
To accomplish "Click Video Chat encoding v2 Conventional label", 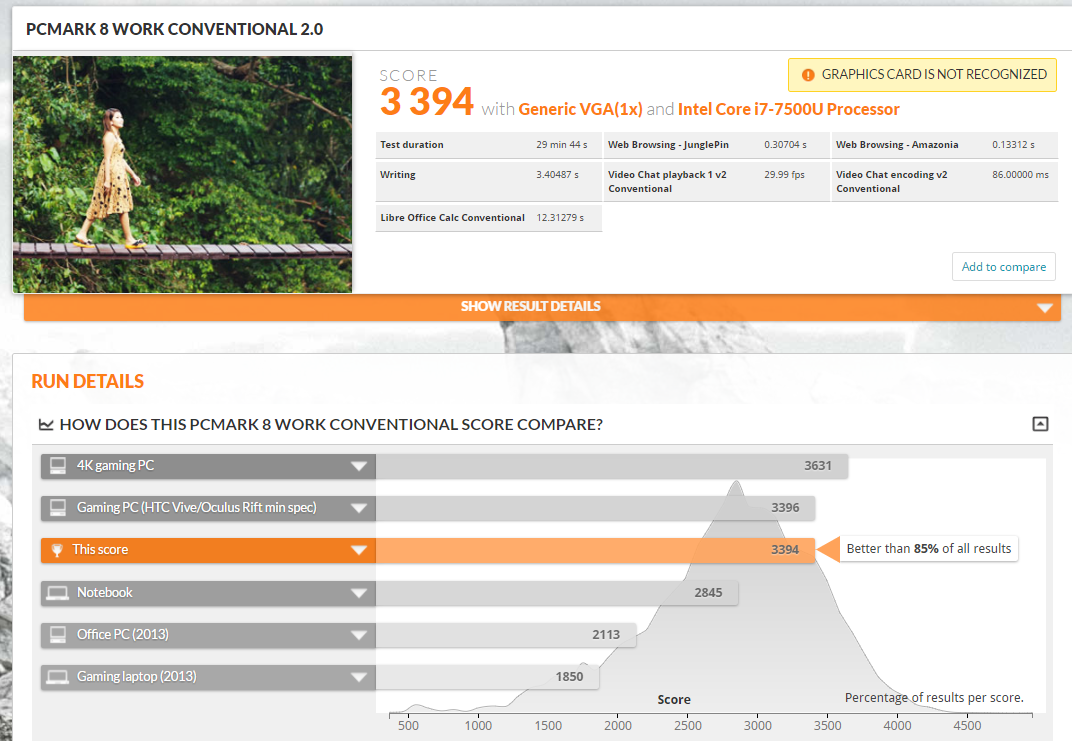I will pyautogui.click(x=892, y=182).
